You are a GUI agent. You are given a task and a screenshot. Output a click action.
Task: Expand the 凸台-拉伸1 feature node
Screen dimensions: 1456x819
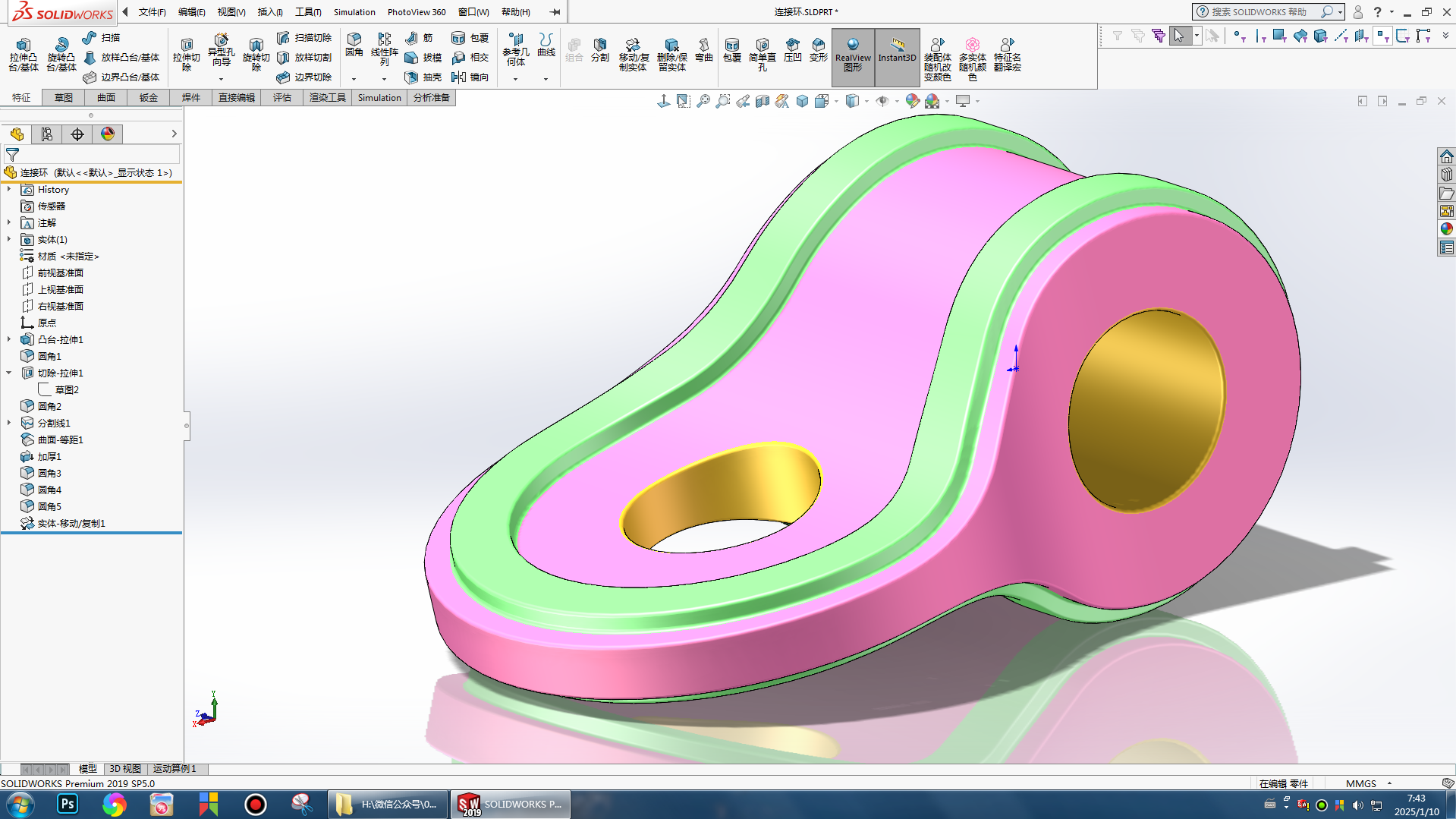click(9, 339)
